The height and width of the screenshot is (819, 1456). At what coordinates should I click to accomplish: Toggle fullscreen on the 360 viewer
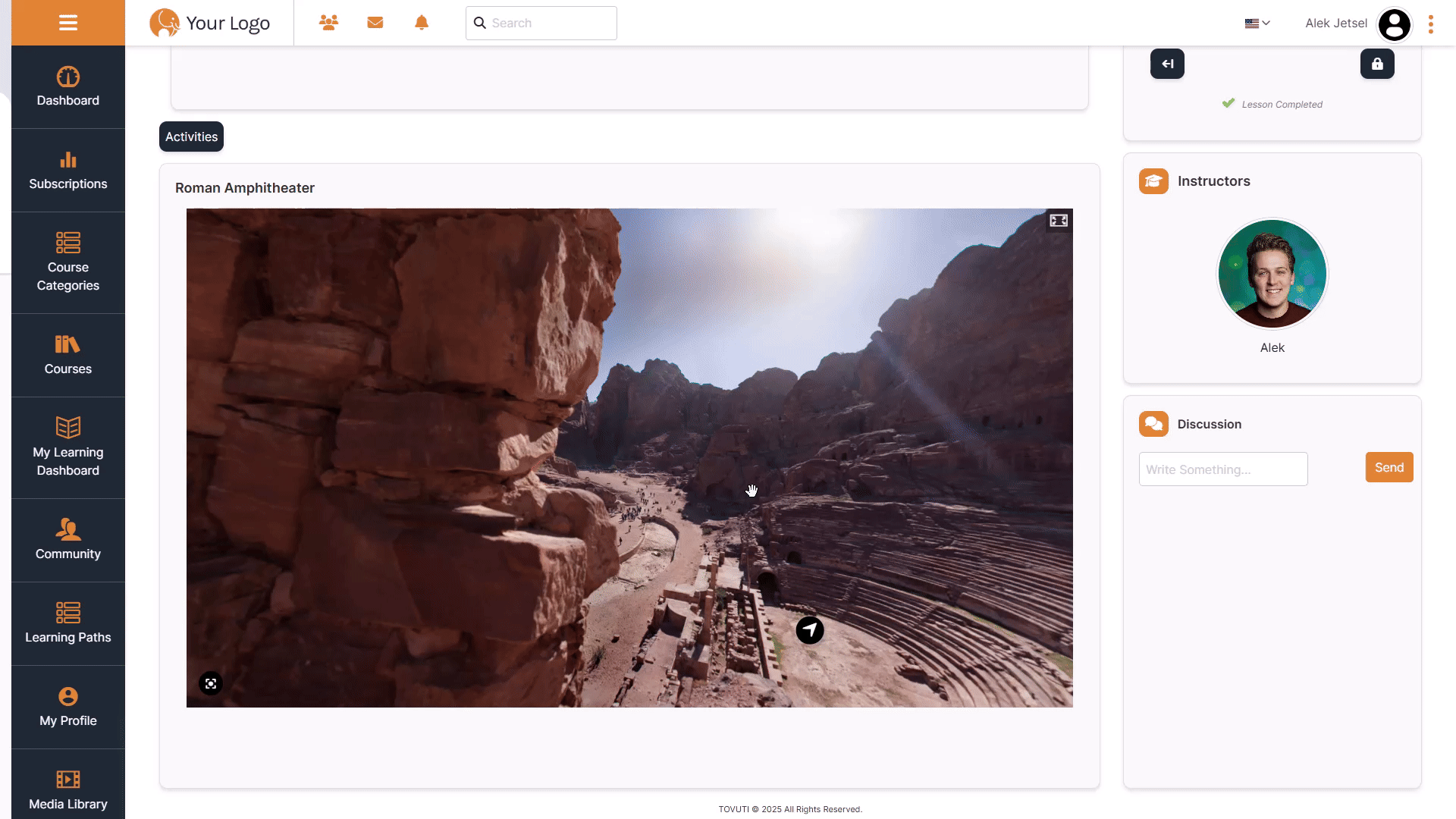[1059, 221]
